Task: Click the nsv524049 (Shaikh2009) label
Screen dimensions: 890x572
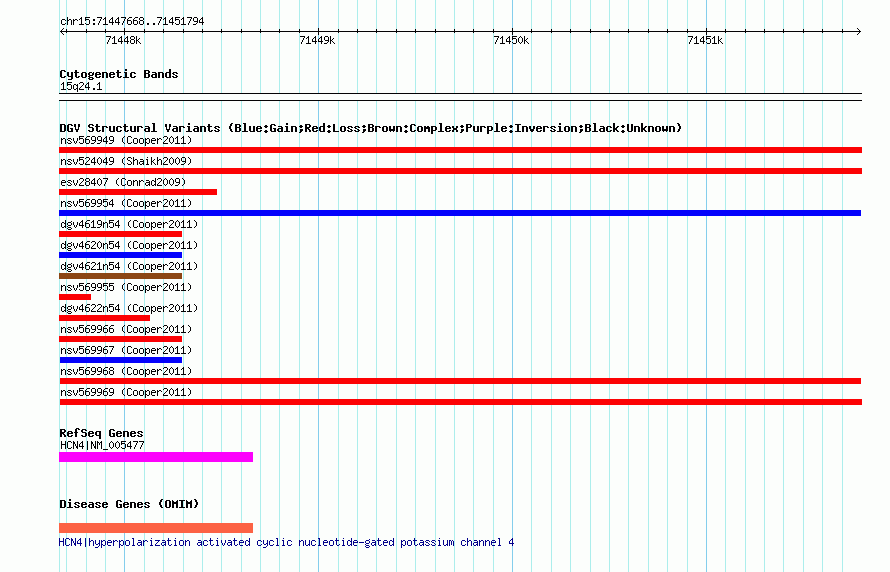Action: [126, 161]
